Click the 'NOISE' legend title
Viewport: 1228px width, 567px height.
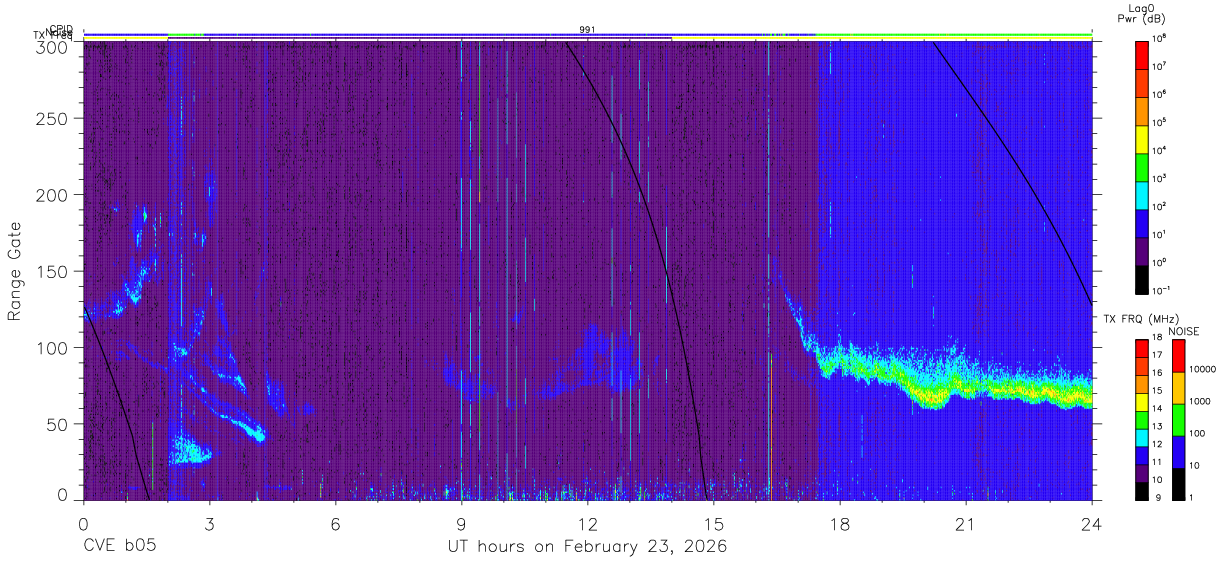1184,331
